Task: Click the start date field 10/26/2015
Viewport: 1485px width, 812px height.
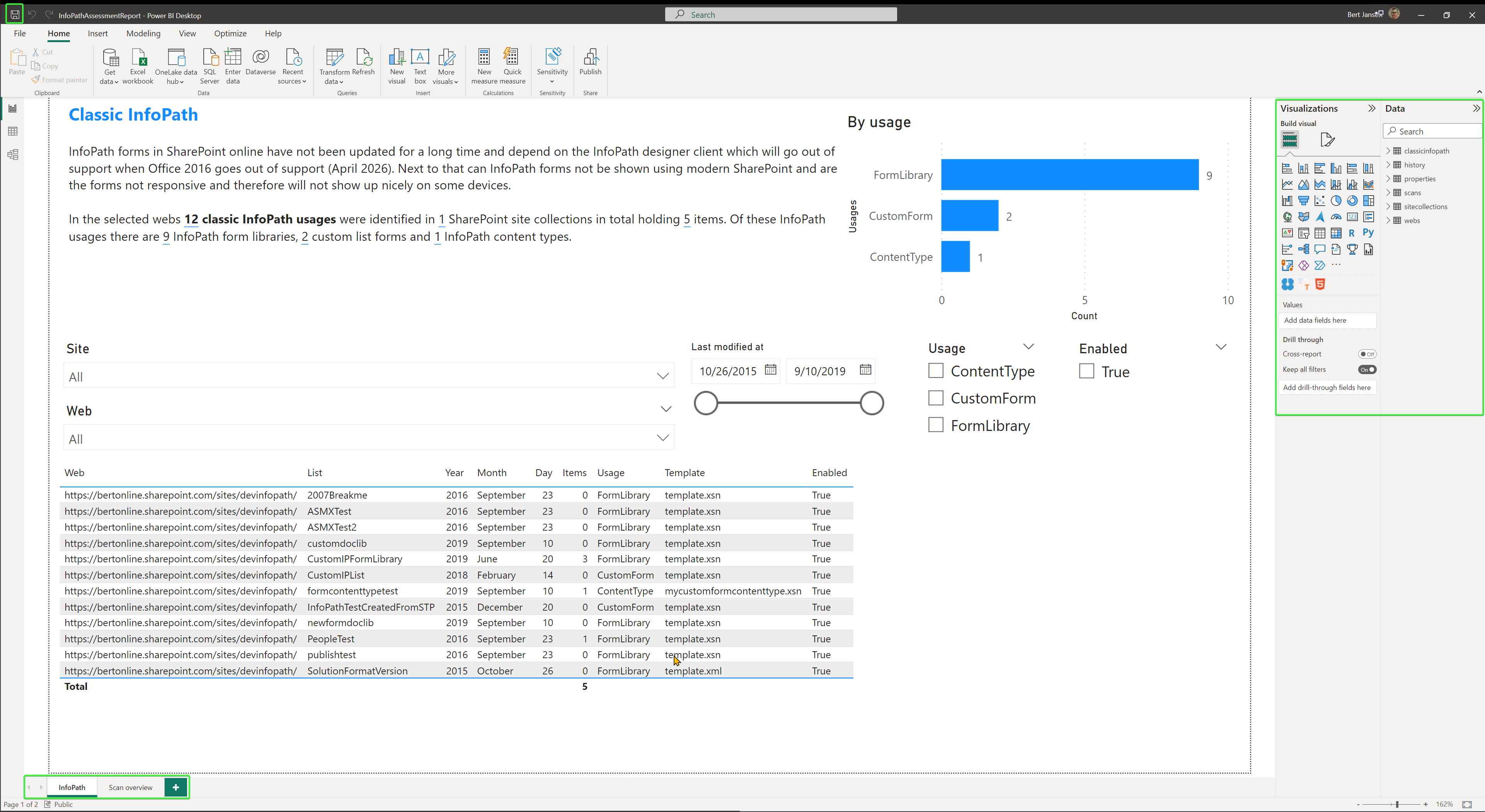Action: click(x=736, y=371)
